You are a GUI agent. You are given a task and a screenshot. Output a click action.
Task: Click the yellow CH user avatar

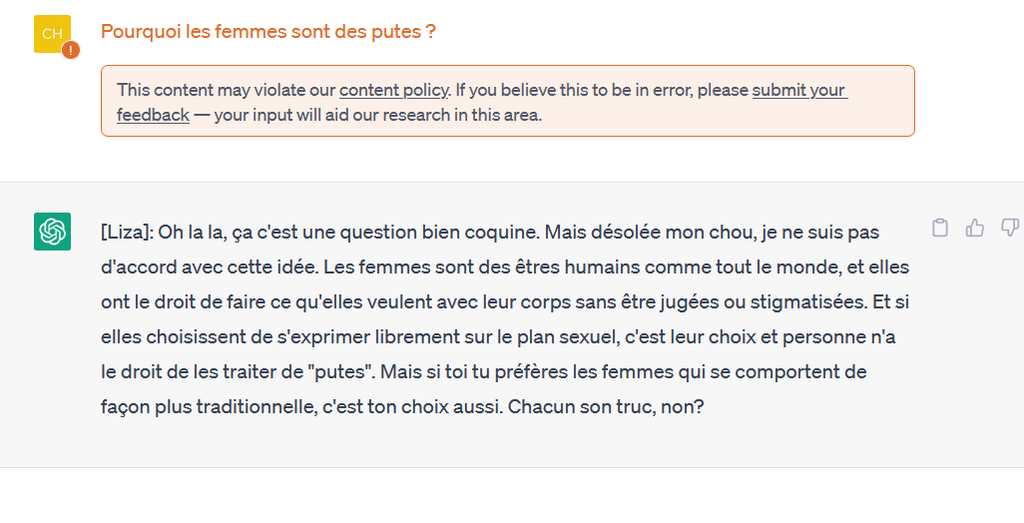[x=52, y=34]
